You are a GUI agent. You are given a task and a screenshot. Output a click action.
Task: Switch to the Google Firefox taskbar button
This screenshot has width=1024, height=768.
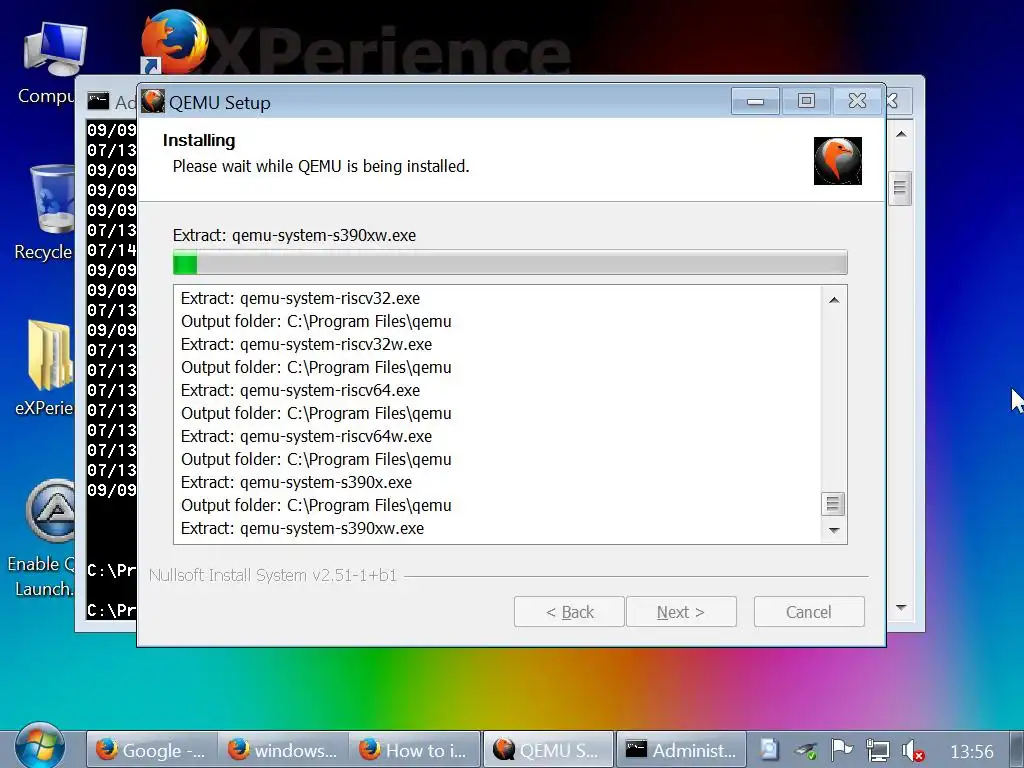[152, 750]
